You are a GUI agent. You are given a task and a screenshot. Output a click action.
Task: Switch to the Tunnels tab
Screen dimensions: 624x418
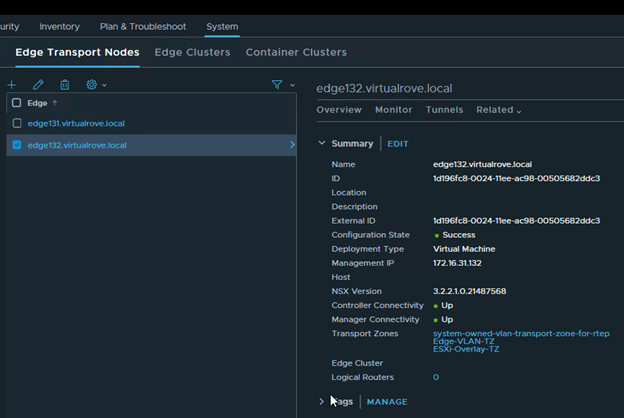pos(444,110)
